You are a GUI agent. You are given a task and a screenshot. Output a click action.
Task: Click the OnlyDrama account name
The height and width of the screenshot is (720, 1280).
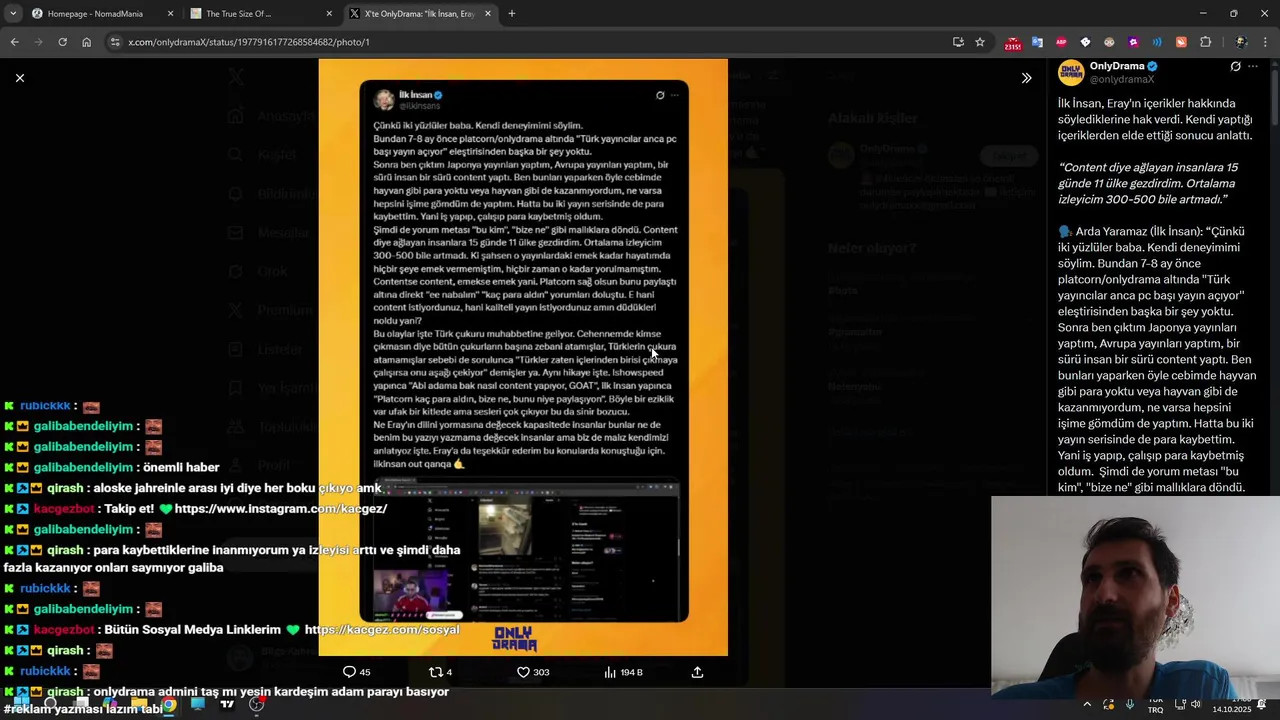pos(1117,66)
